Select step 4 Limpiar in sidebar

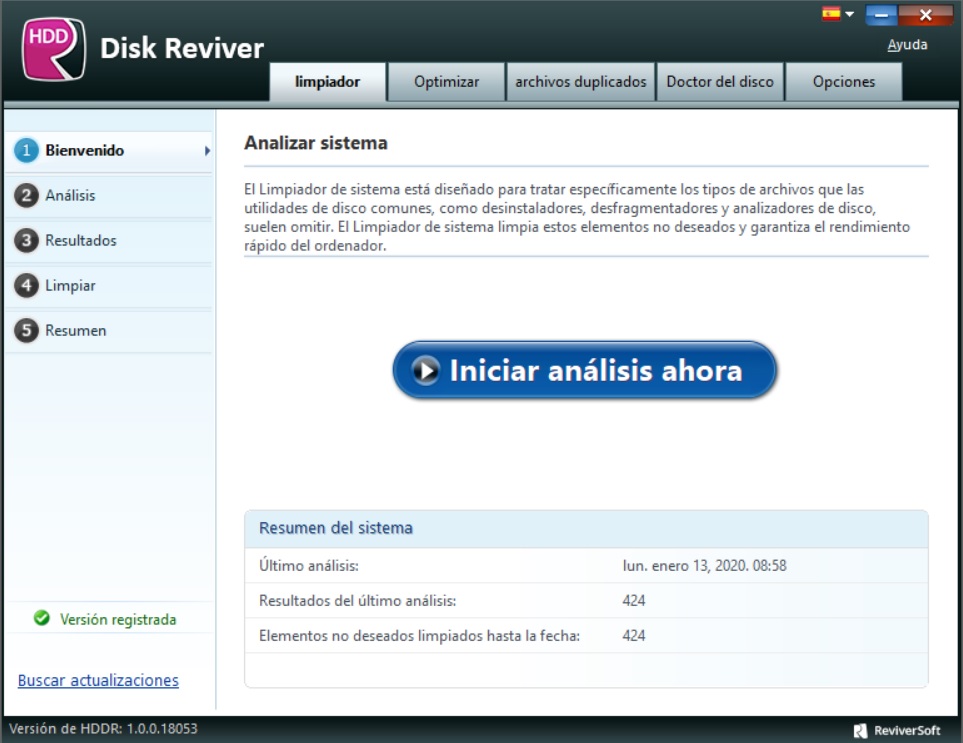pos(109,286)
